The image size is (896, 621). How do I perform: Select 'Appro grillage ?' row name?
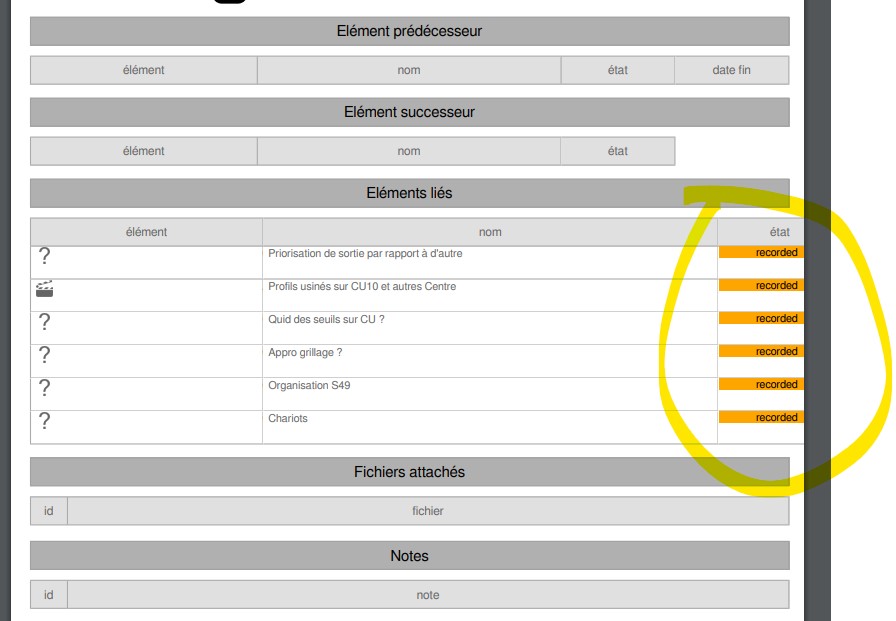(305, 352)
